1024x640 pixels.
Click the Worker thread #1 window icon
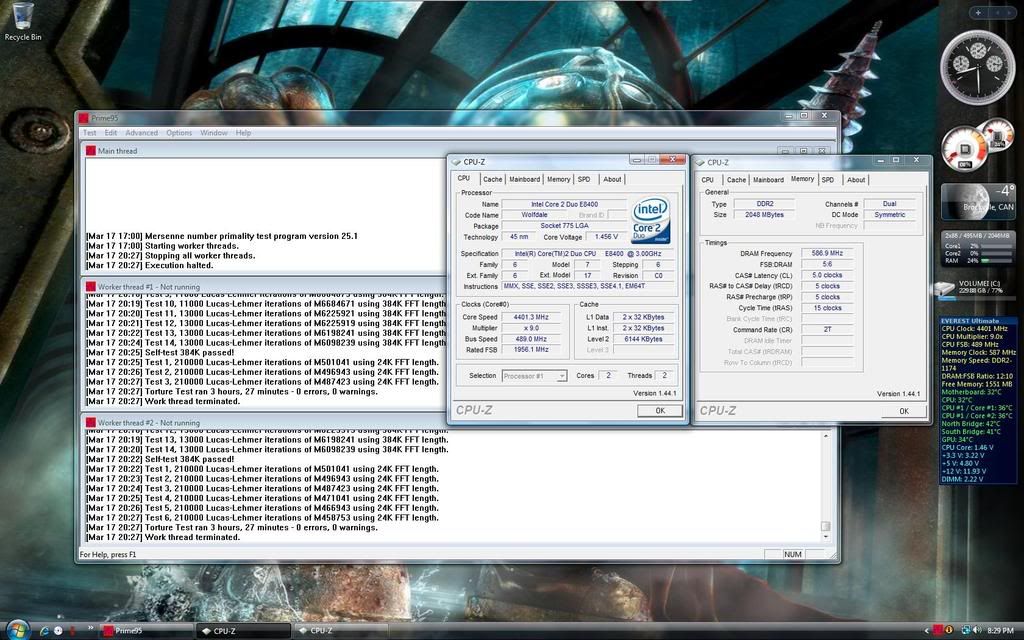(x=91, y=287)
